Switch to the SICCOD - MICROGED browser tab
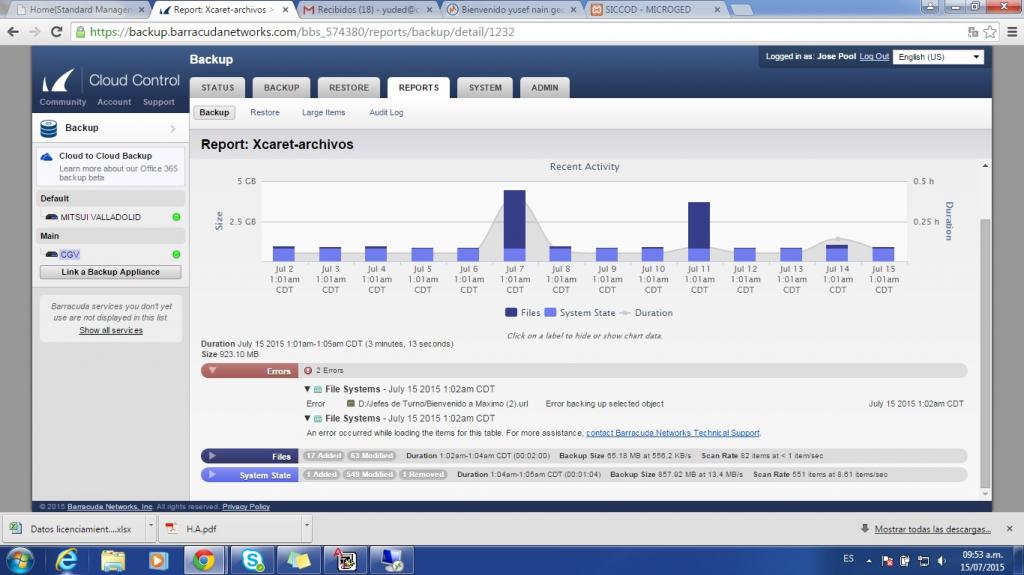1024x575 pixels. (x=655, y=10)
